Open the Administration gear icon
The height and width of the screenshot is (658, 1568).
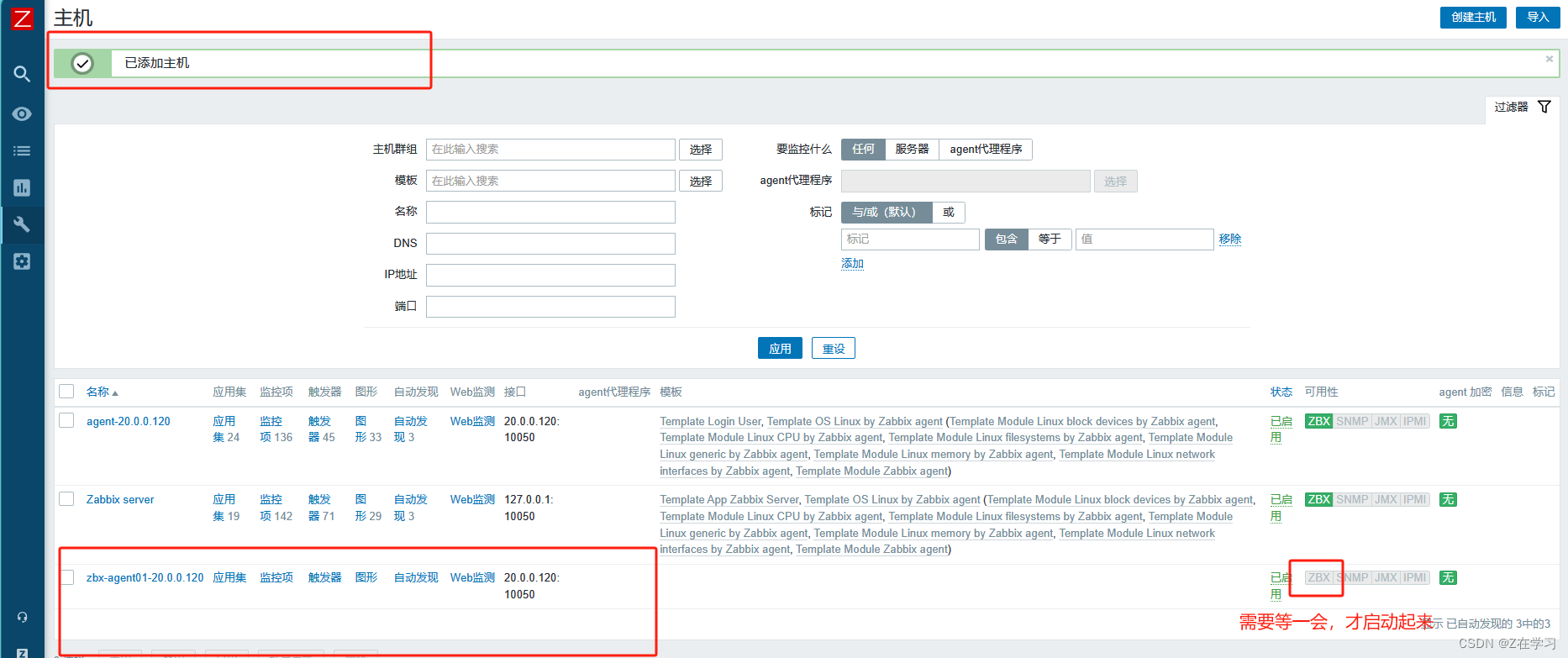pos(22,261)
